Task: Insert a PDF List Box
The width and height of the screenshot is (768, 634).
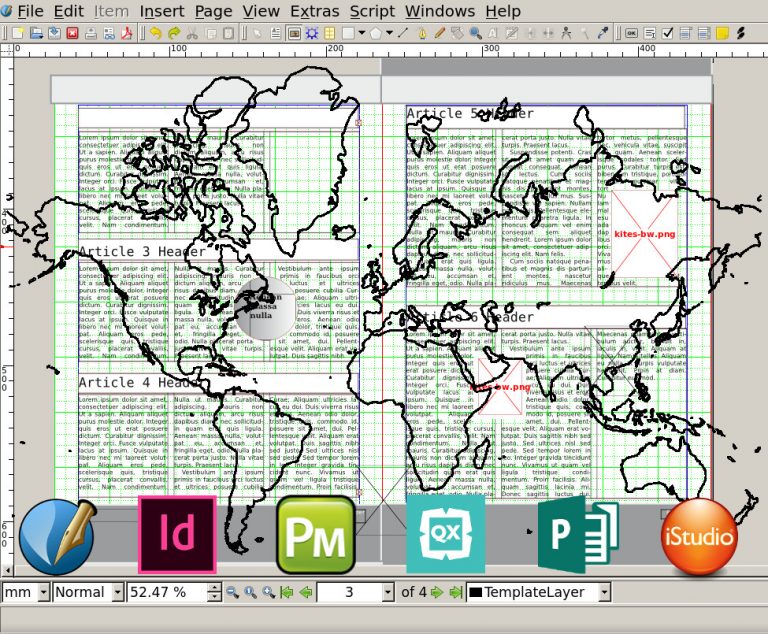Action: [704, 33]
